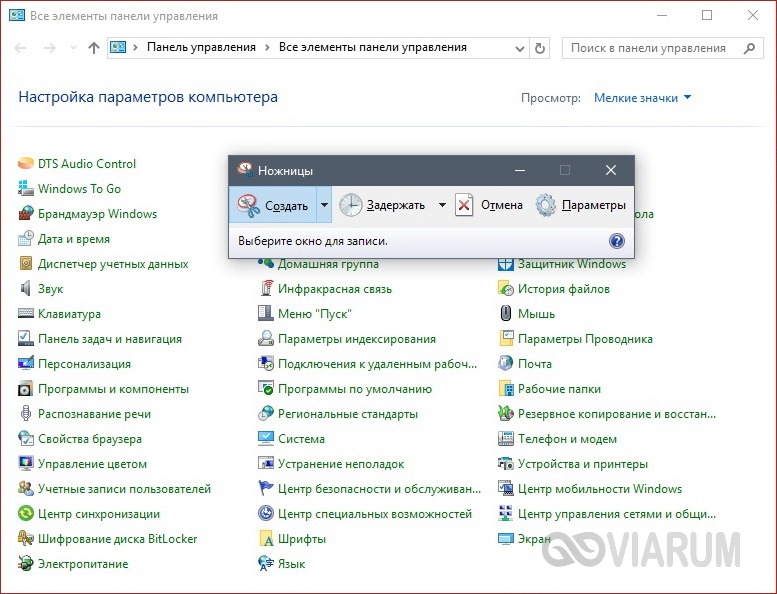The width and height of the screenshot is (777, 594).
Task: Open Распознавание речи microphone icon
Action: tap(26, 414)
